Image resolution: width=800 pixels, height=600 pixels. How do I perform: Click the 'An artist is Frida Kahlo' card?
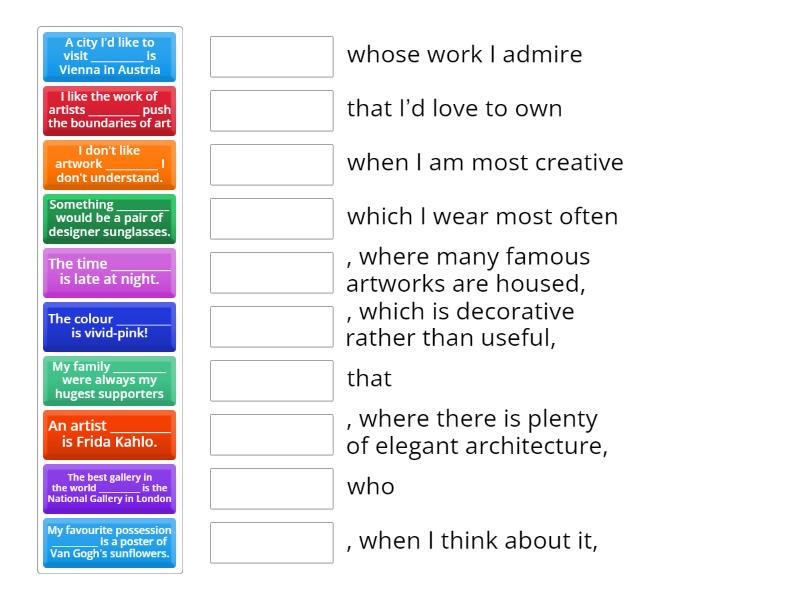[110, 435]
